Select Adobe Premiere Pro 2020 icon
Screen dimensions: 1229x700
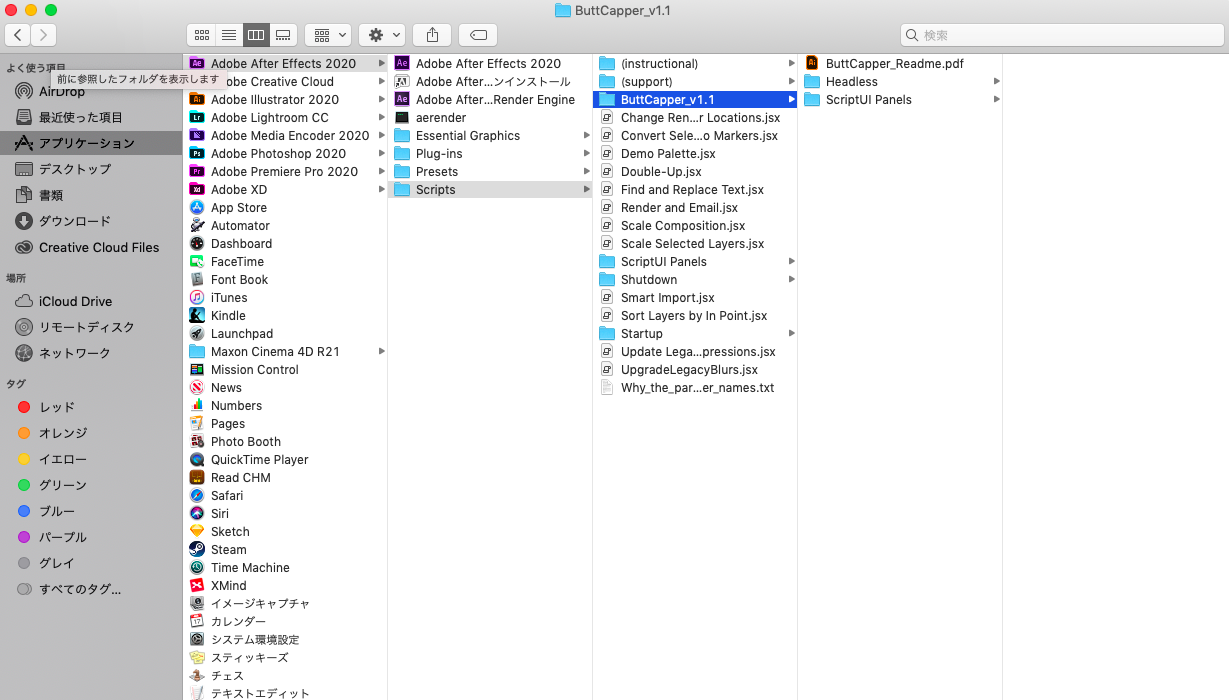pos(197,172)
